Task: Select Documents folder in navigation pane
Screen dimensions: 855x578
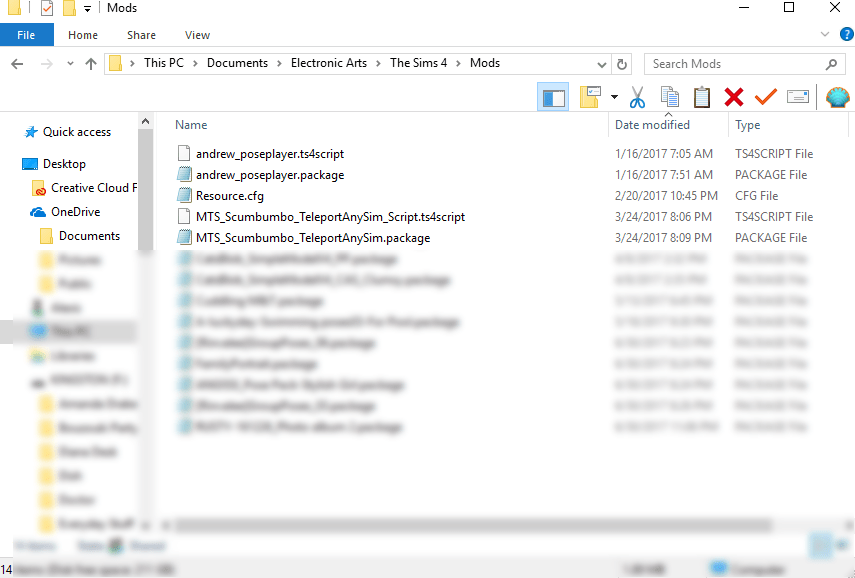Action: pos(89,236)
